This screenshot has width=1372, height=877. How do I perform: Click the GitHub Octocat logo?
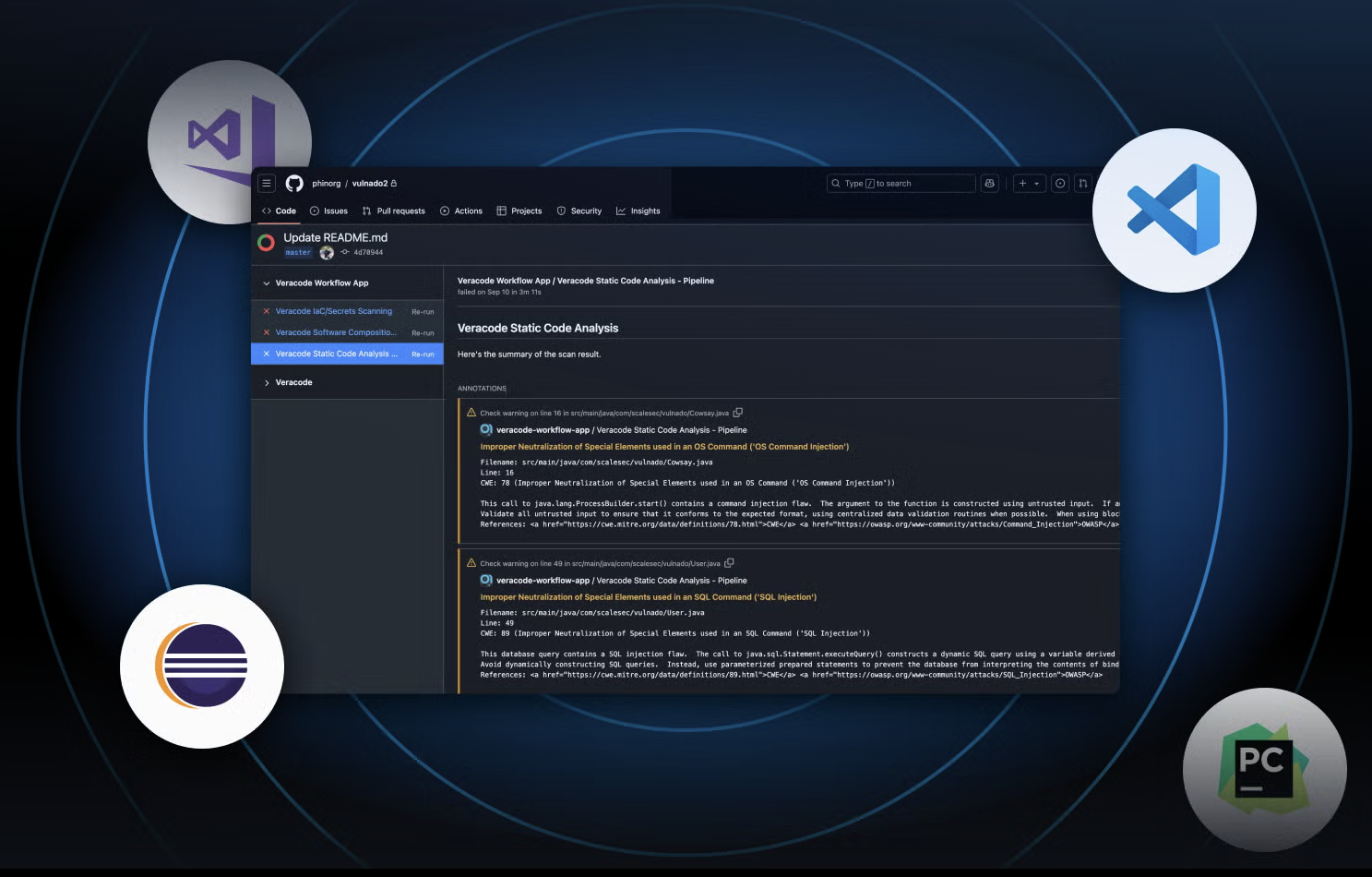pos(294,184)
